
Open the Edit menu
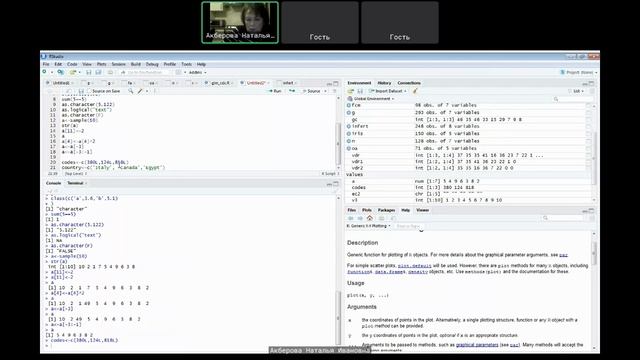(x=58, y=64)
